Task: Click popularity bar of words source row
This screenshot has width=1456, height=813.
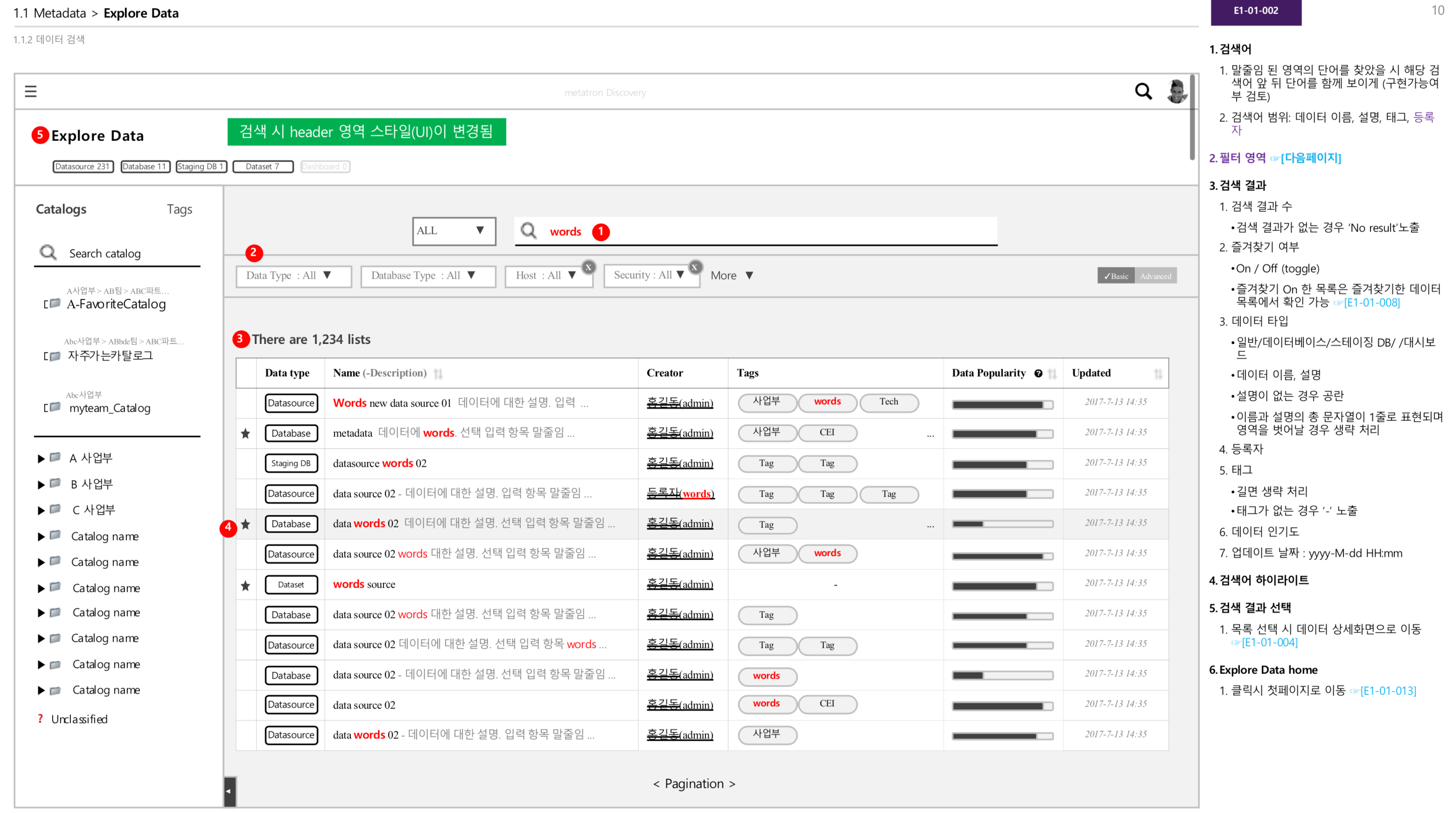Action: pos(1002,586)
